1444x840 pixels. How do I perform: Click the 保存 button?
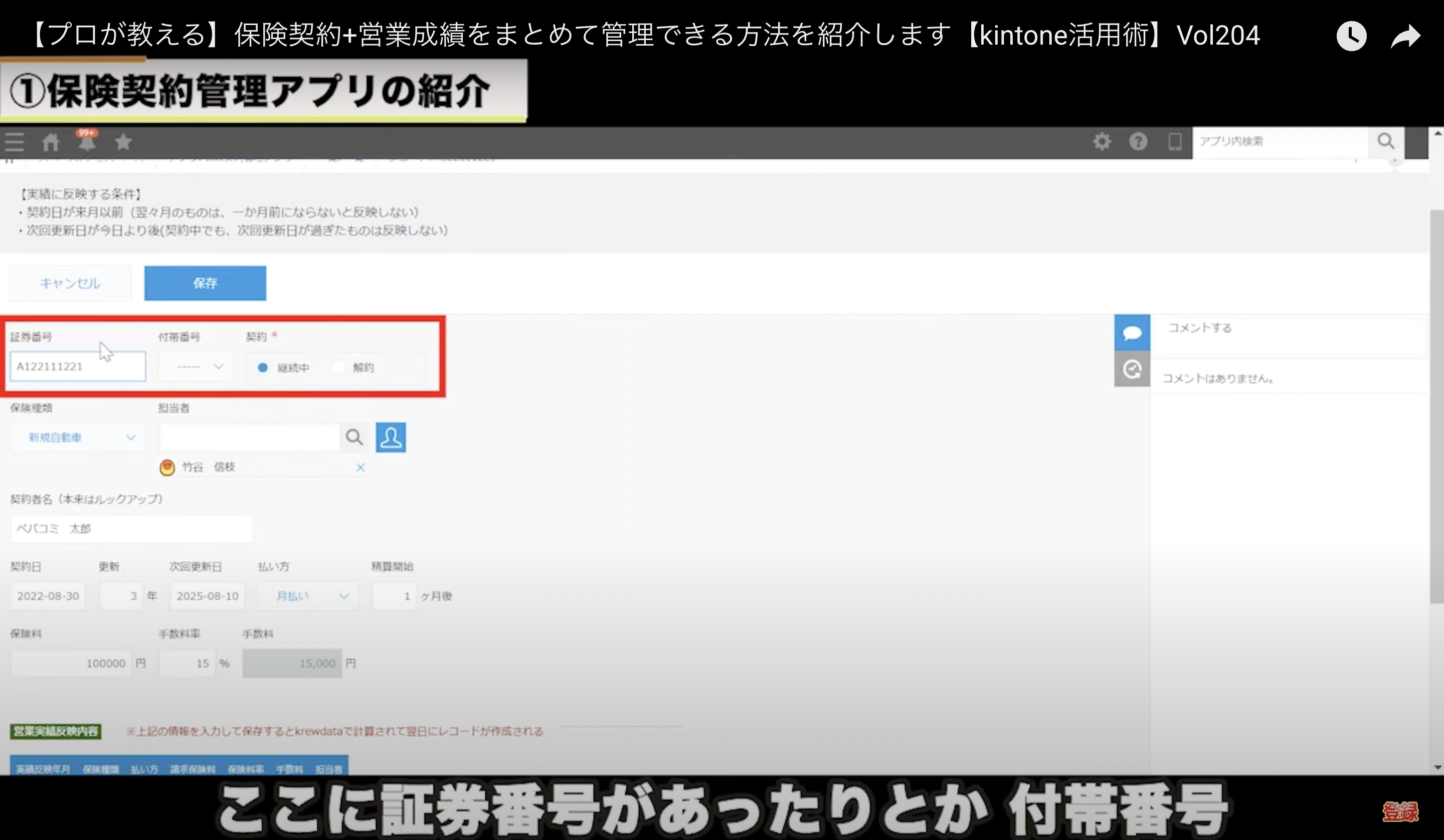[205, 283]
